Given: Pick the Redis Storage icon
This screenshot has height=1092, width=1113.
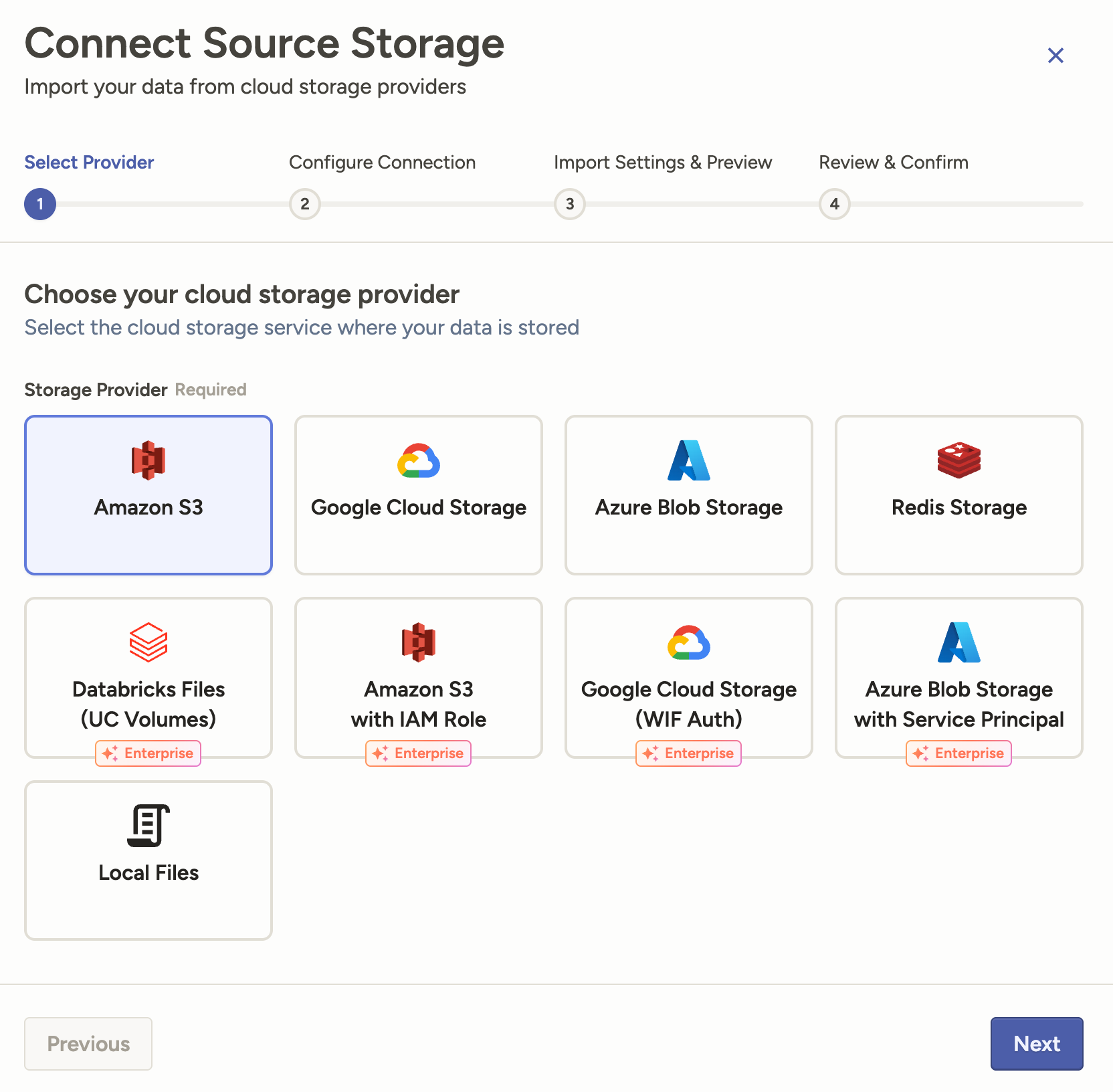Looking at the screenshot, I should tap(959, 460).
